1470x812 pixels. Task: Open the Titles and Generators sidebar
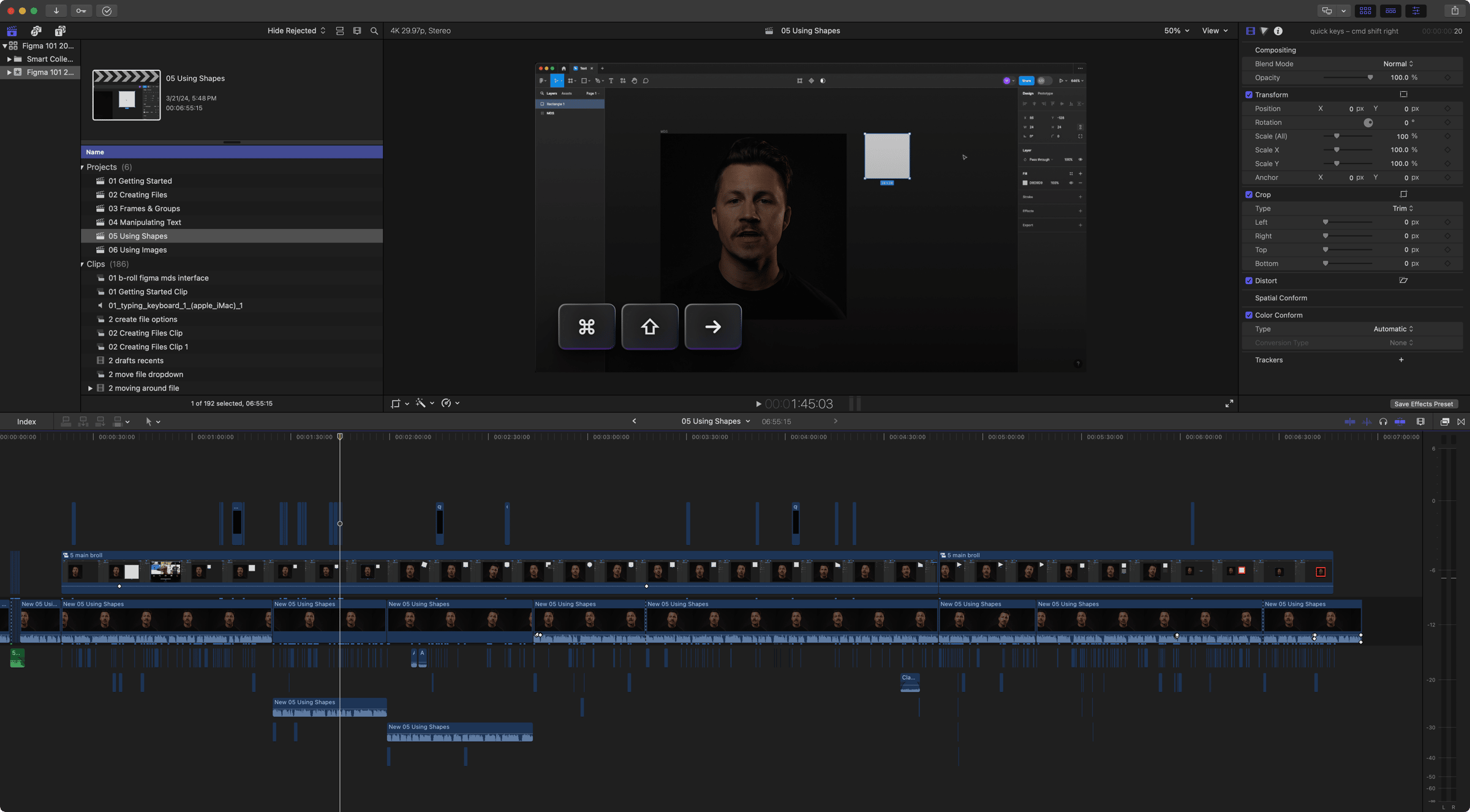pyautogui.click(x=60, y=31)
